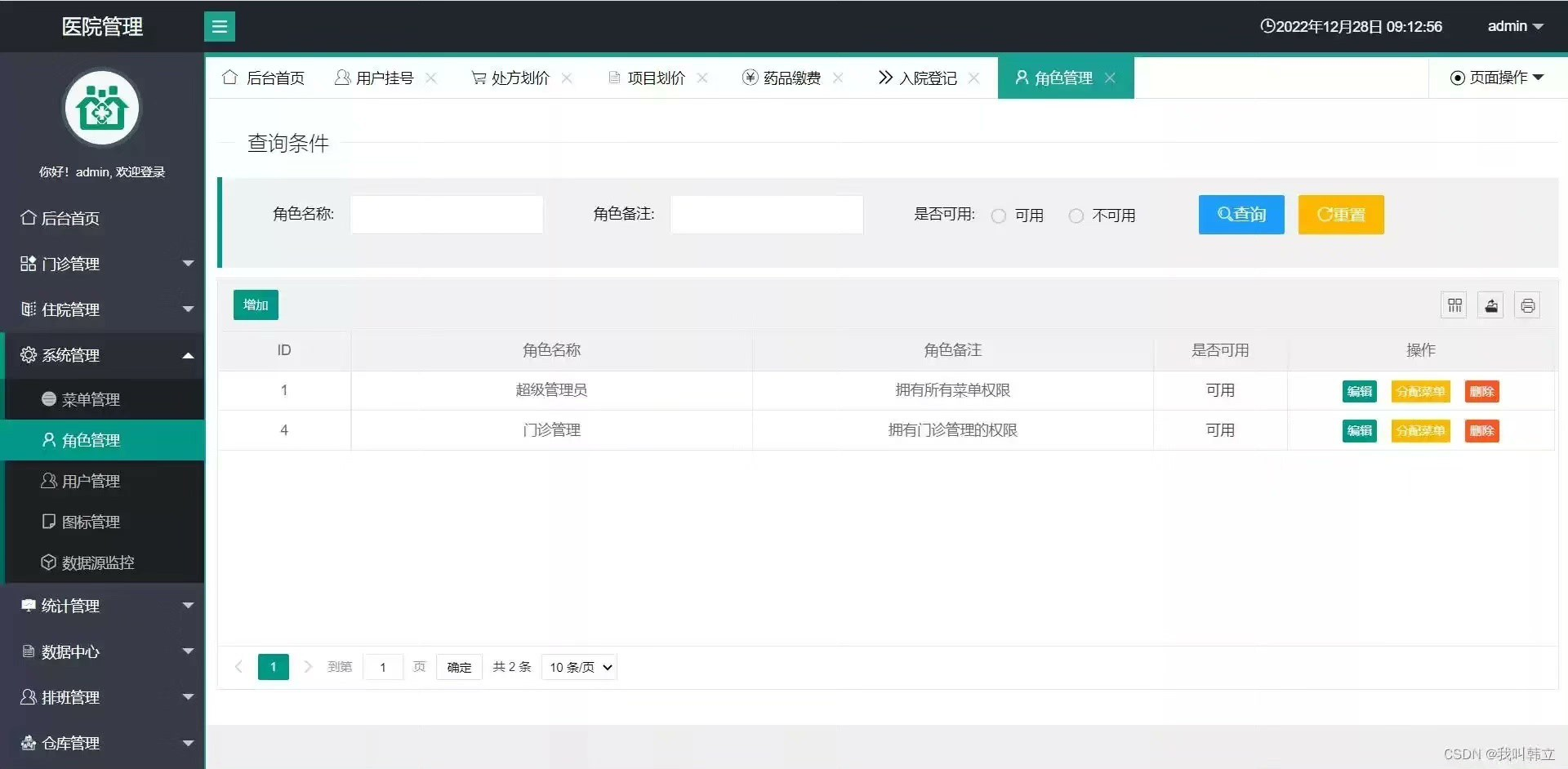Open the 10 条/页 page size dropdown

pos(579,667)
